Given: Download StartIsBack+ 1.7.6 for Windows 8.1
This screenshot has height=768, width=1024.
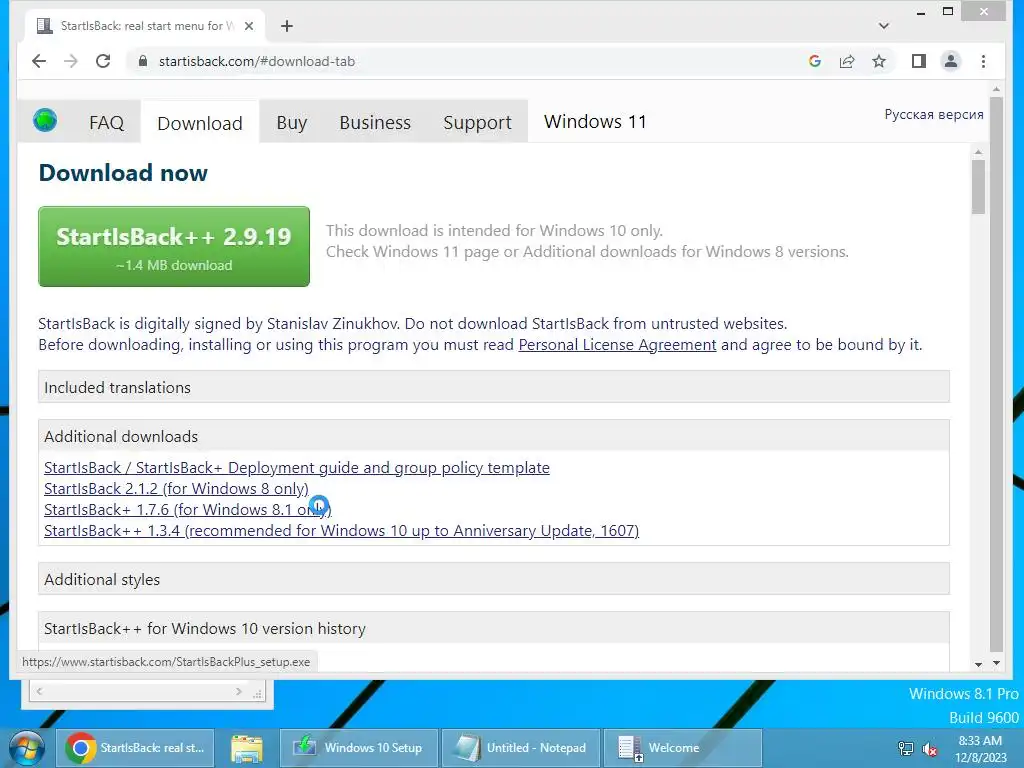Looking at the screenshot, I should (187, 509).
